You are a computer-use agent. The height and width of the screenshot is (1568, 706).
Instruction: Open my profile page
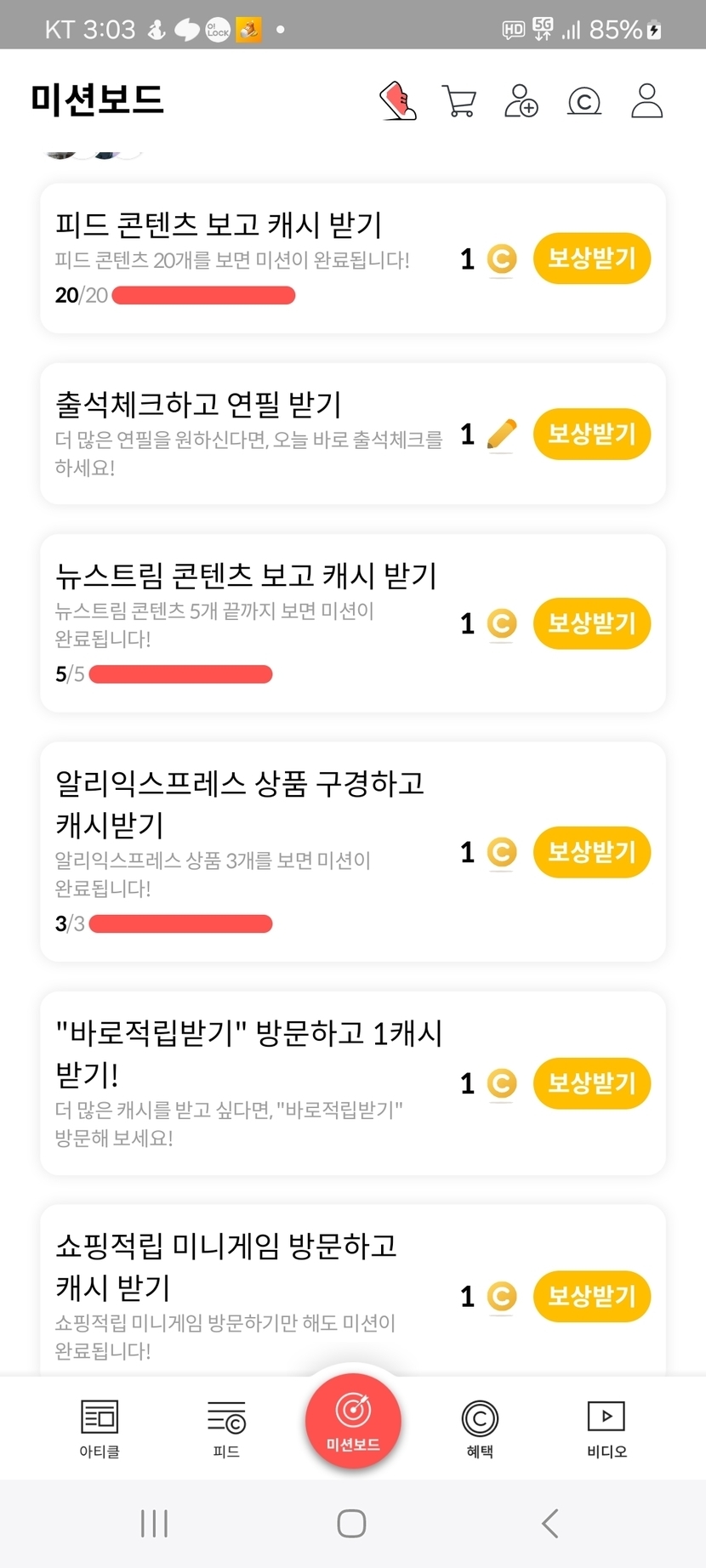pyautogui.click(x=646, y=100)
